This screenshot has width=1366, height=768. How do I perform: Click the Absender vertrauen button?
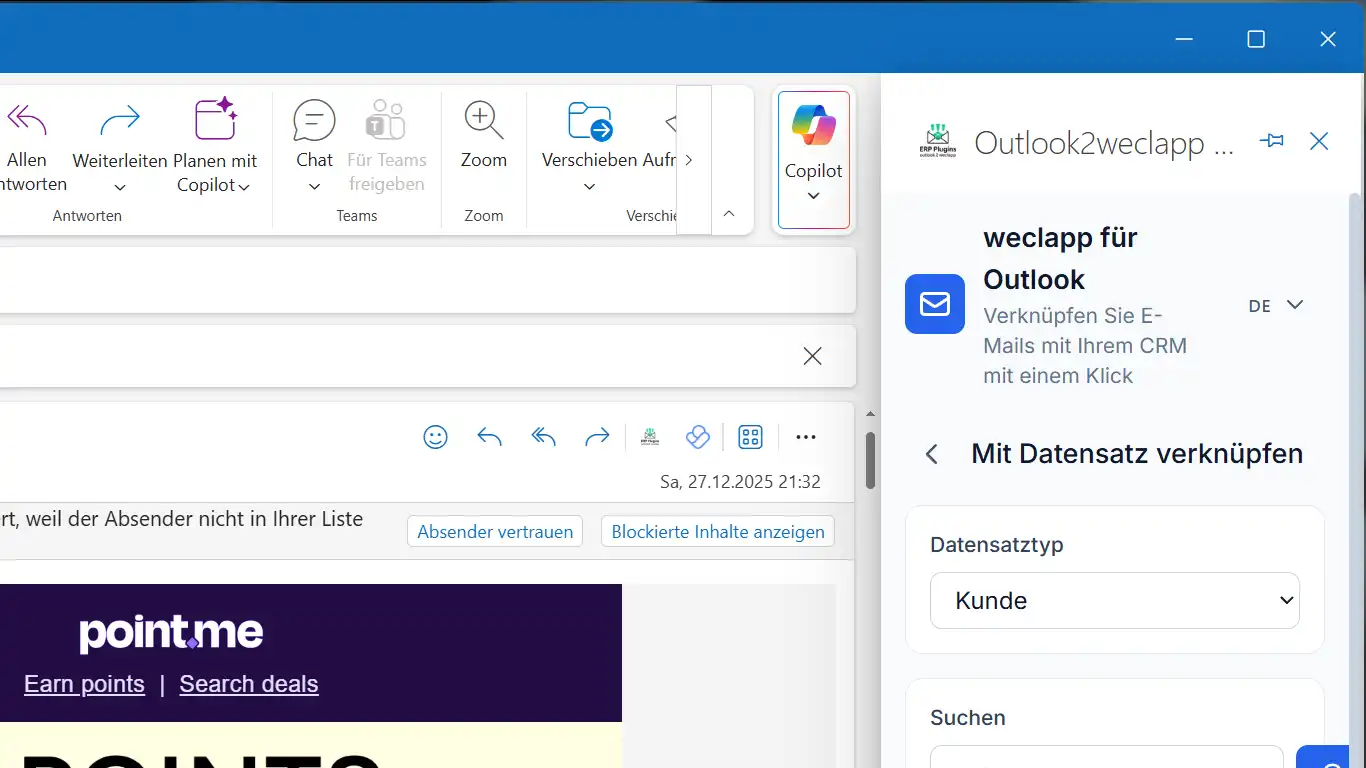pos(494,531)
